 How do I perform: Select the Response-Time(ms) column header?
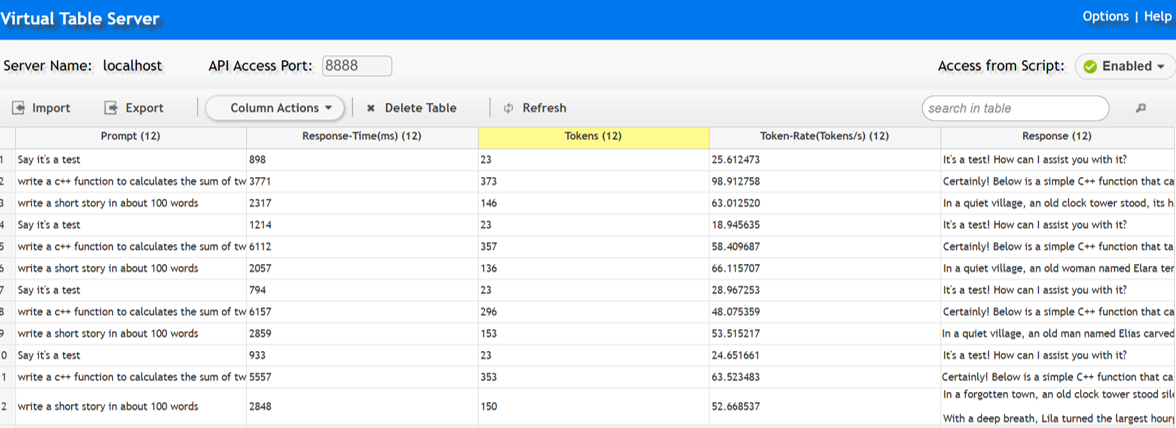coord(362,136)
